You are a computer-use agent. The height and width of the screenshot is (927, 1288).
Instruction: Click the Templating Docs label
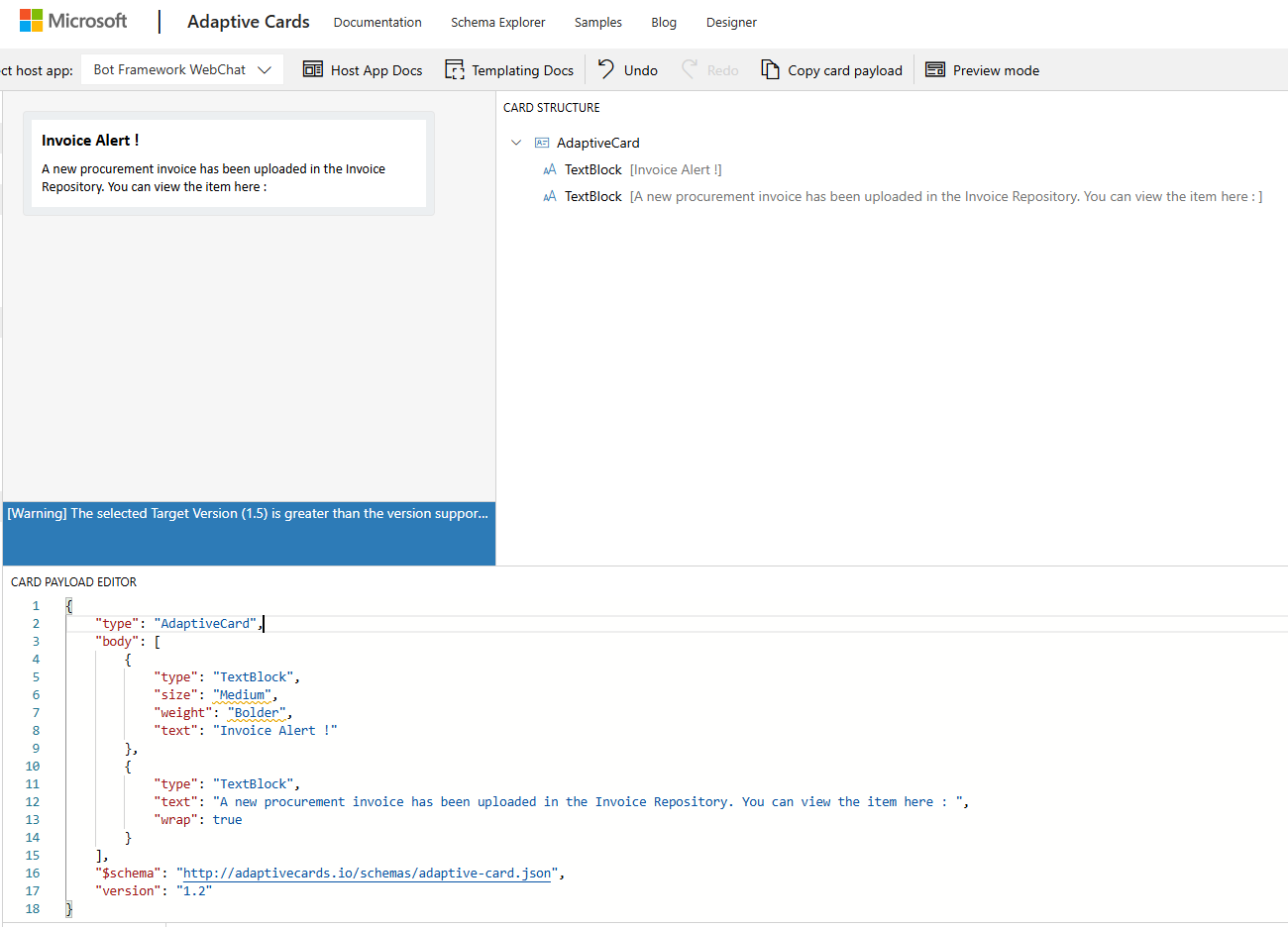[x=522, y=70]
